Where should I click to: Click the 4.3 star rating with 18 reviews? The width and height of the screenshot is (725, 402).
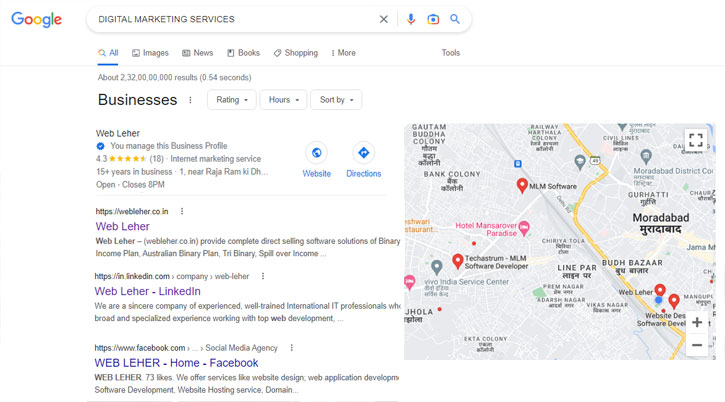pyautogui.click(x=130, y=159)
